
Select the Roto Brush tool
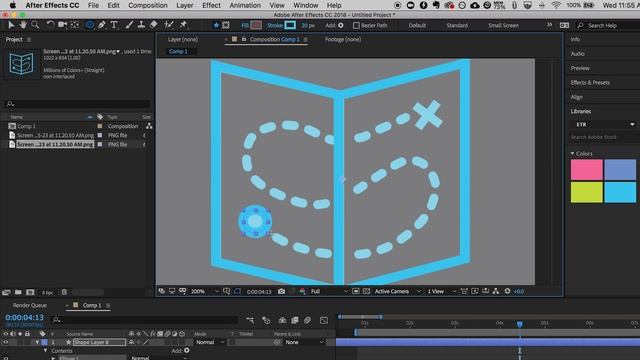point(169,25)
